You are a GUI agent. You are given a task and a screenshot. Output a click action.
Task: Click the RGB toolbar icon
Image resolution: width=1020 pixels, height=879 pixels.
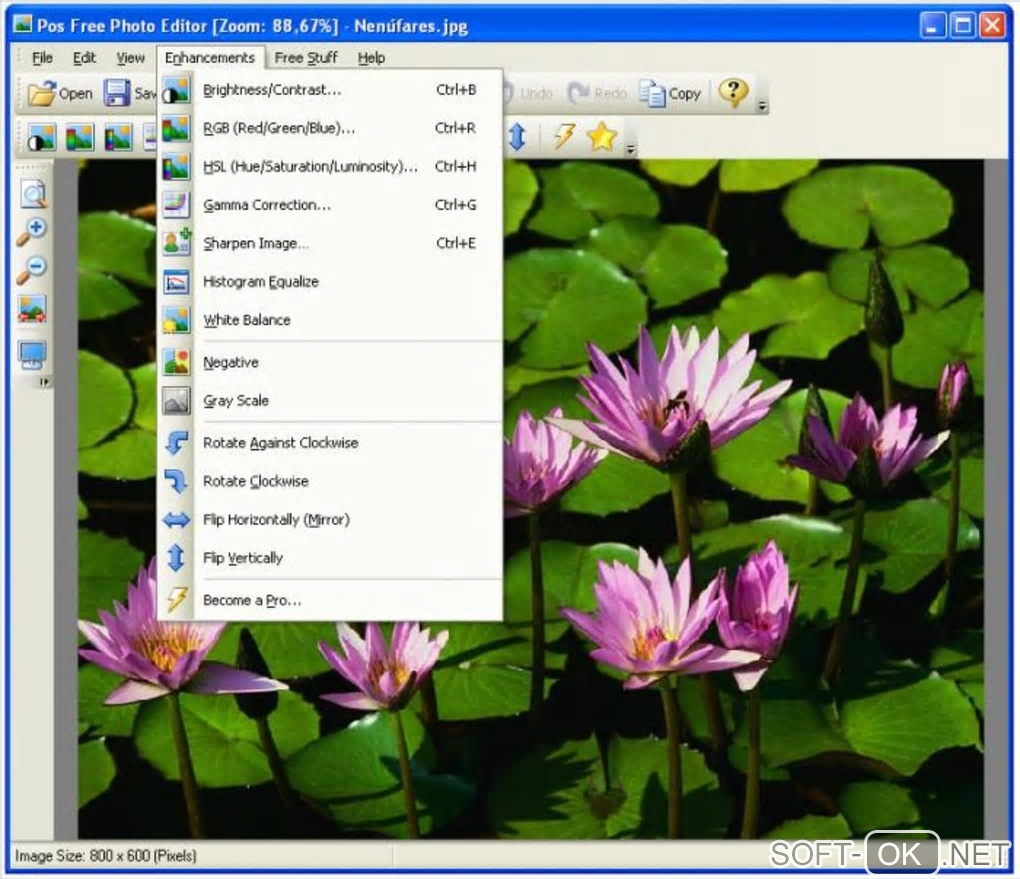[79, 137]
